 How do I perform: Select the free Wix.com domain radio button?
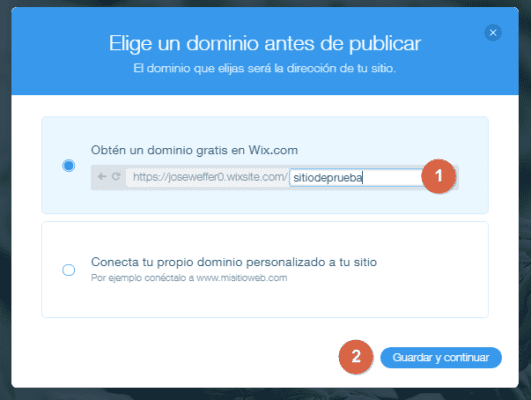pos(69,166)
